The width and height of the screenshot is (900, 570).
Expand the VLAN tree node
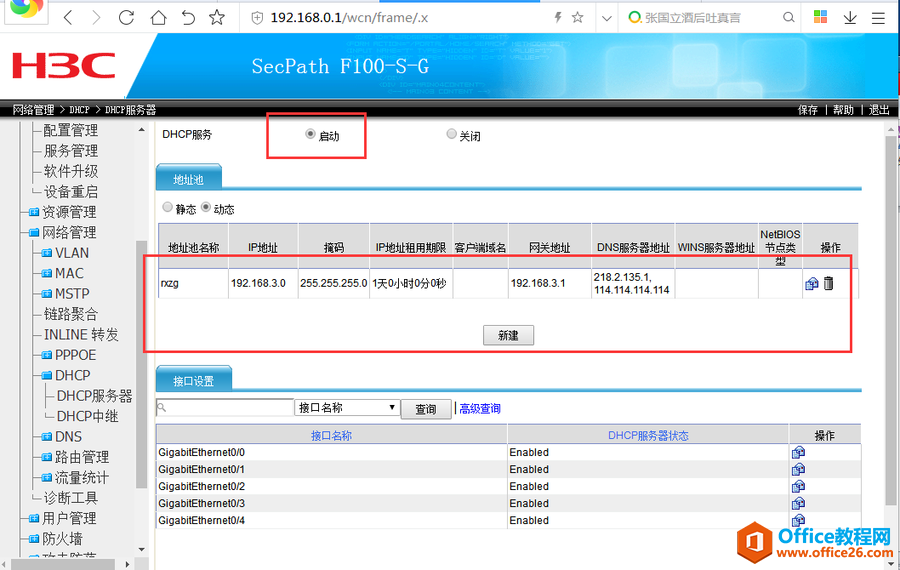click(47, 253)
